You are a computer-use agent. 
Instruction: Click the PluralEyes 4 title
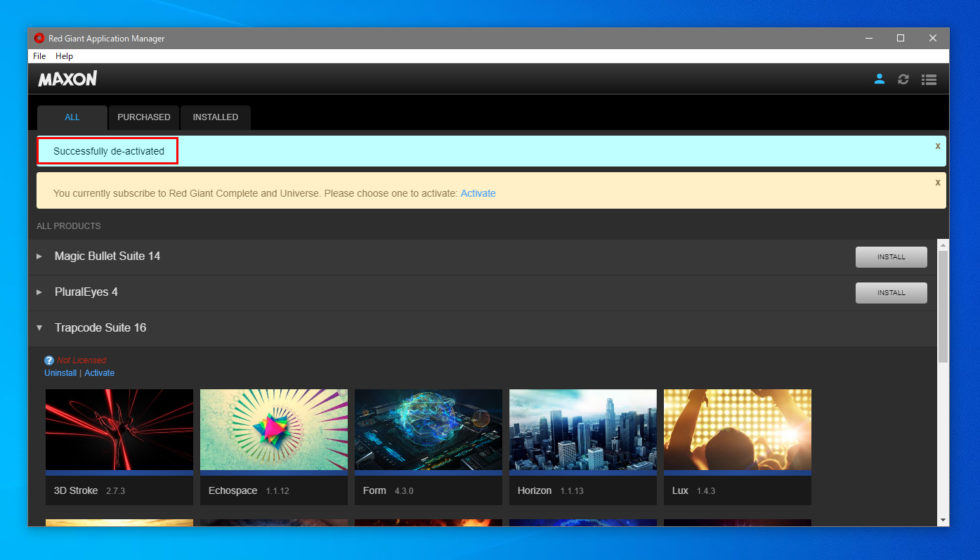click(86, 292)
